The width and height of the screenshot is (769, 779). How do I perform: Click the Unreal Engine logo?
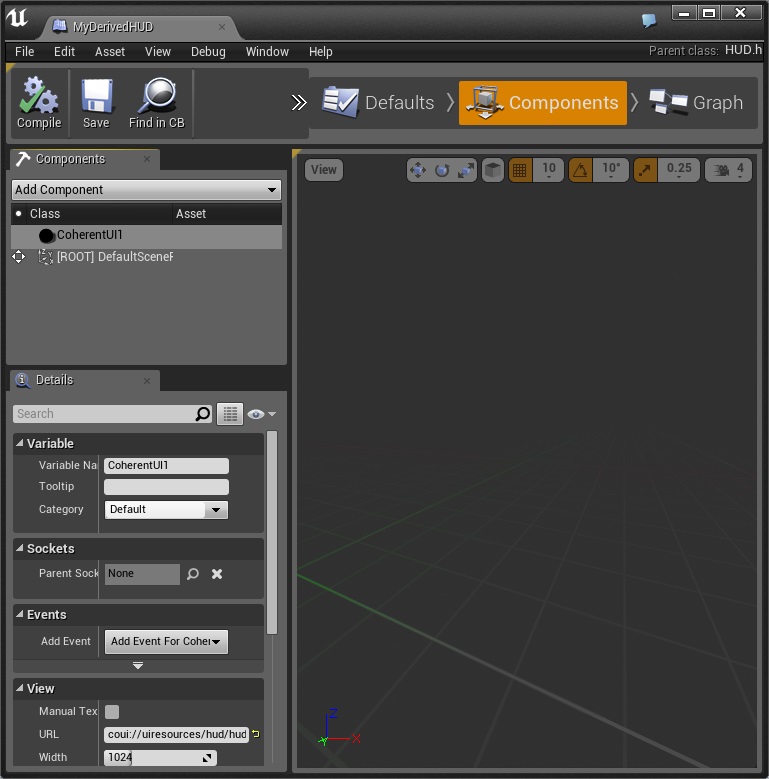[18, 19]
